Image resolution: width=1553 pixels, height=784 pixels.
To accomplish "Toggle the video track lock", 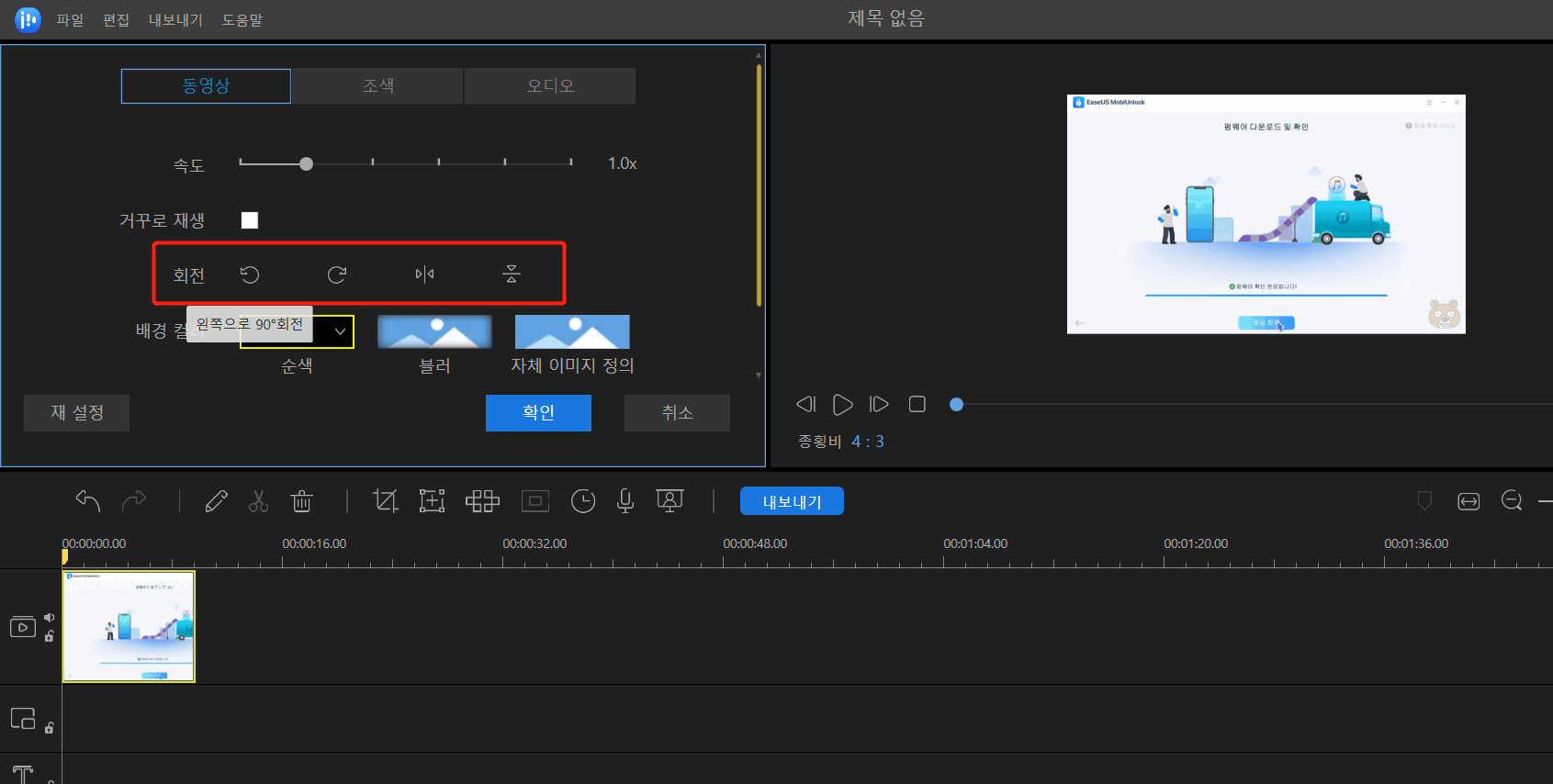I will point(50,636).
